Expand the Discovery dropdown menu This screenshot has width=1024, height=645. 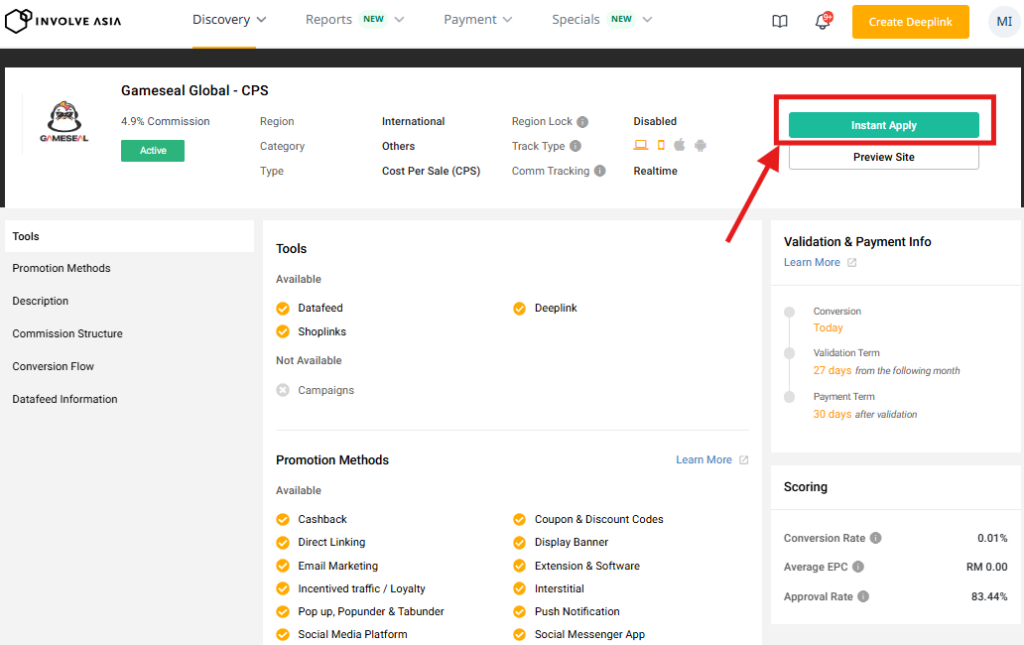(229, 20)
